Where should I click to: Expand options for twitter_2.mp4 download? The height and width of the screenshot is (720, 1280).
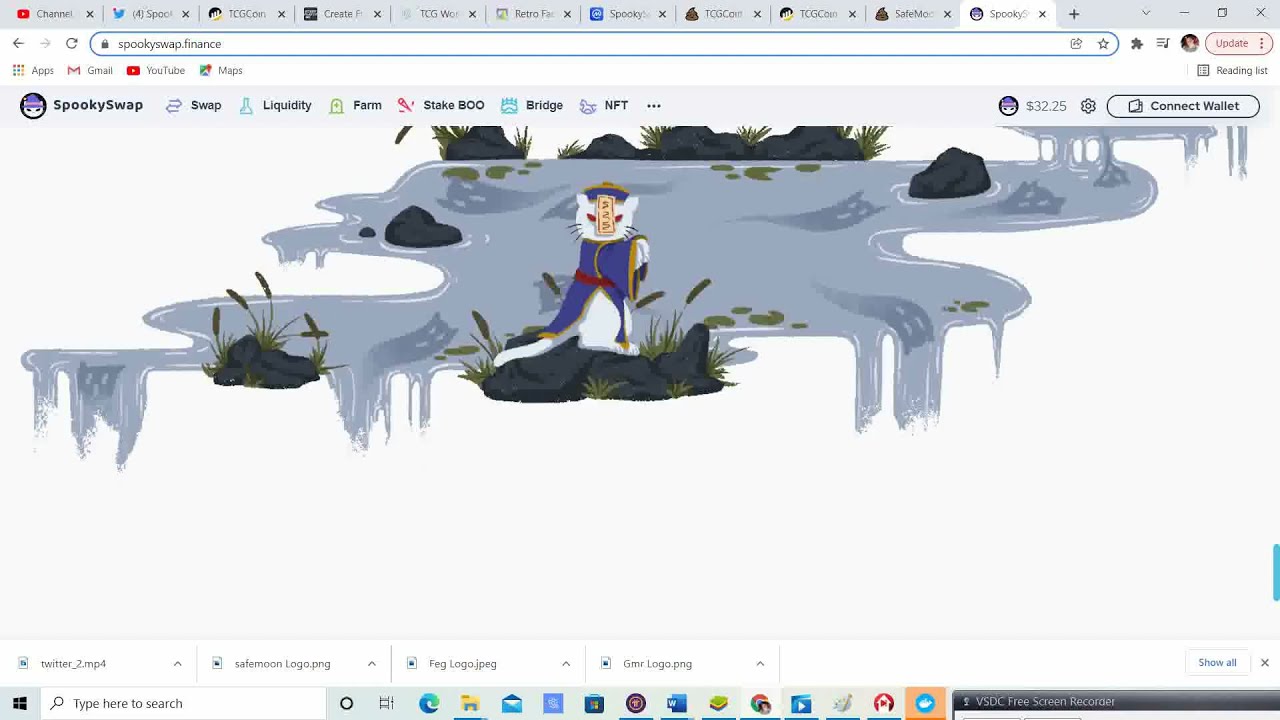coord(177,664)
